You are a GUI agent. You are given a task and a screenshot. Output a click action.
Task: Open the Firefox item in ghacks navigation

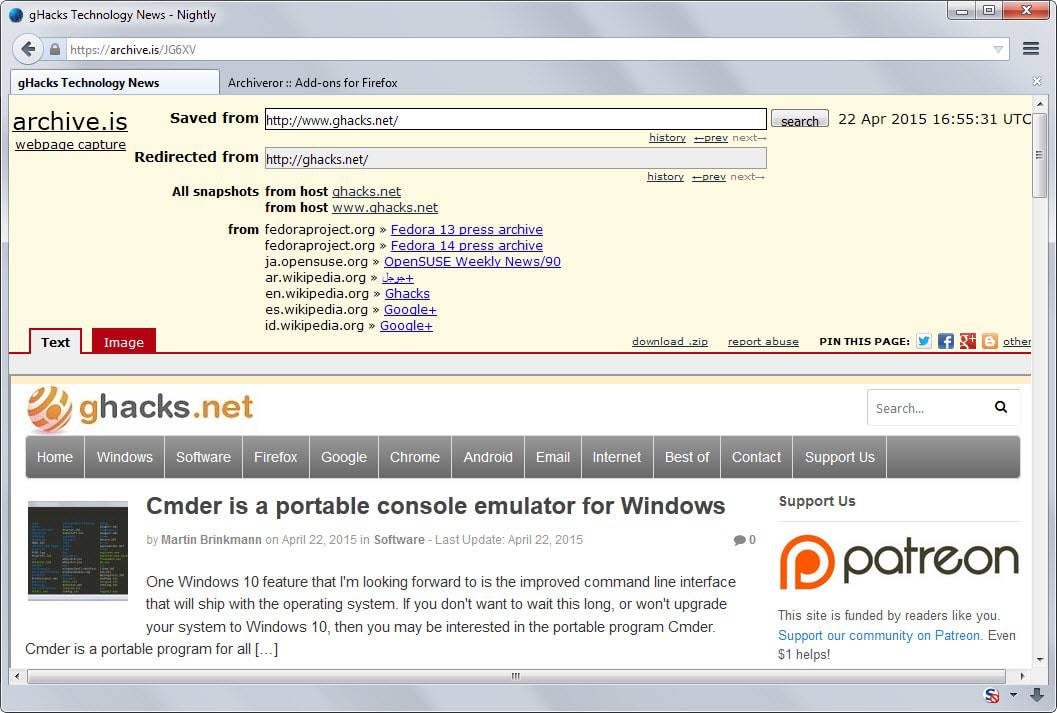275,457
